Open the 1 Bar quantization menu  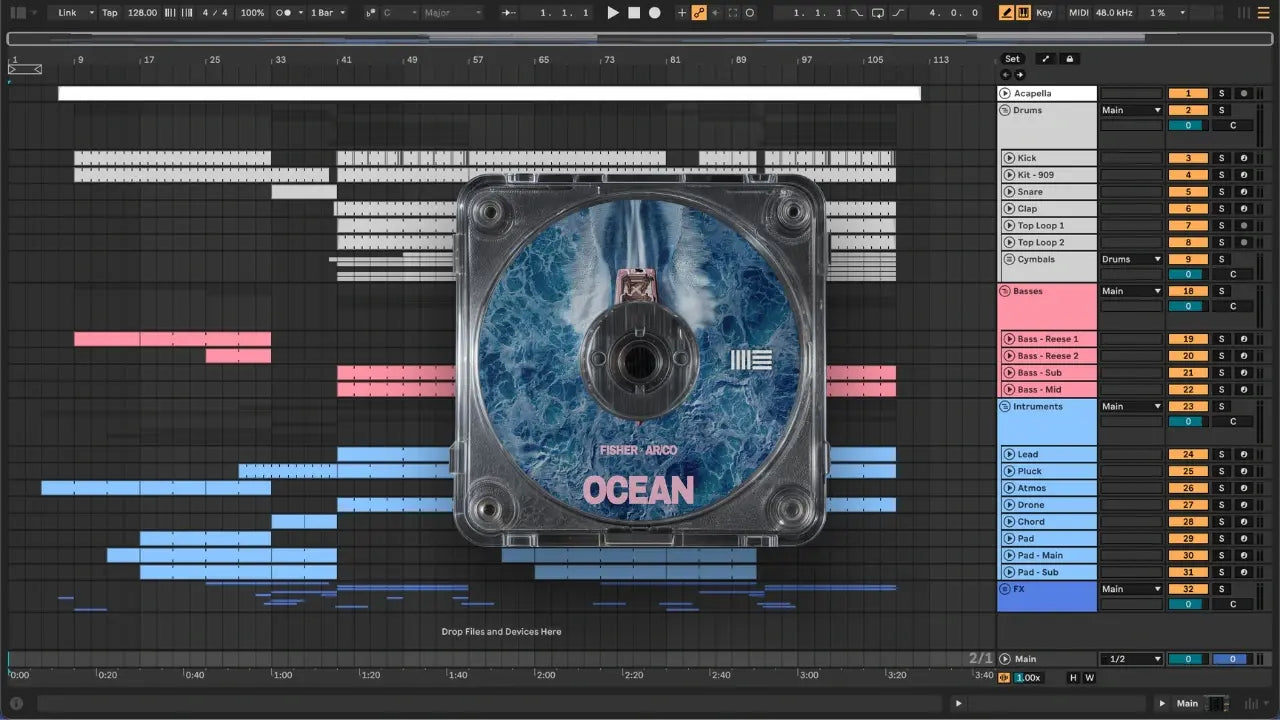[x=327, y=13]
